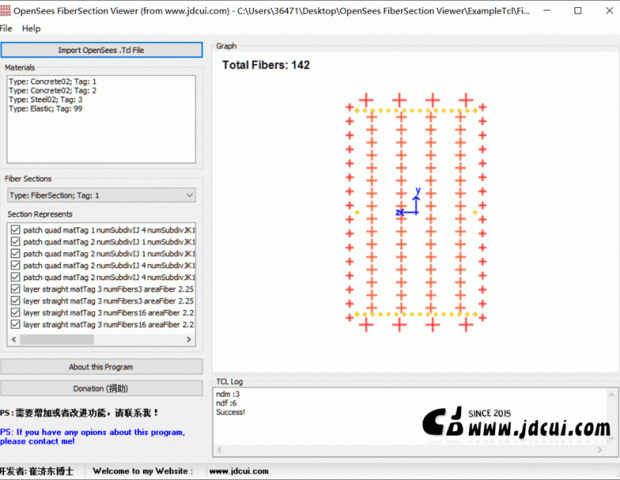Toggle the first layer straight numFibers3 checkbox

coord(15,290)
